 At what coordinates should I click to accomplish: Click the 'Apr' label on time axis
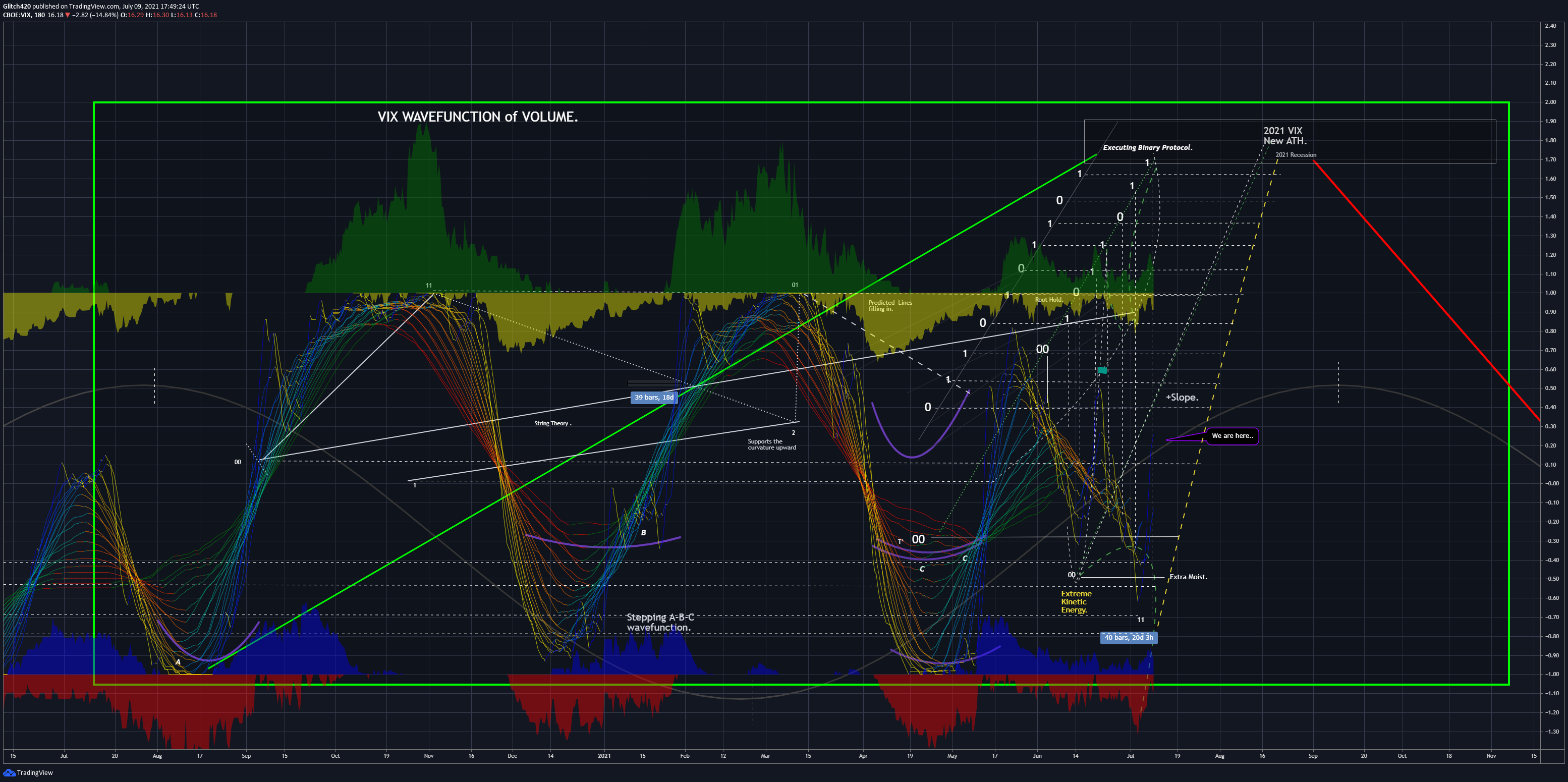[863, 756]
